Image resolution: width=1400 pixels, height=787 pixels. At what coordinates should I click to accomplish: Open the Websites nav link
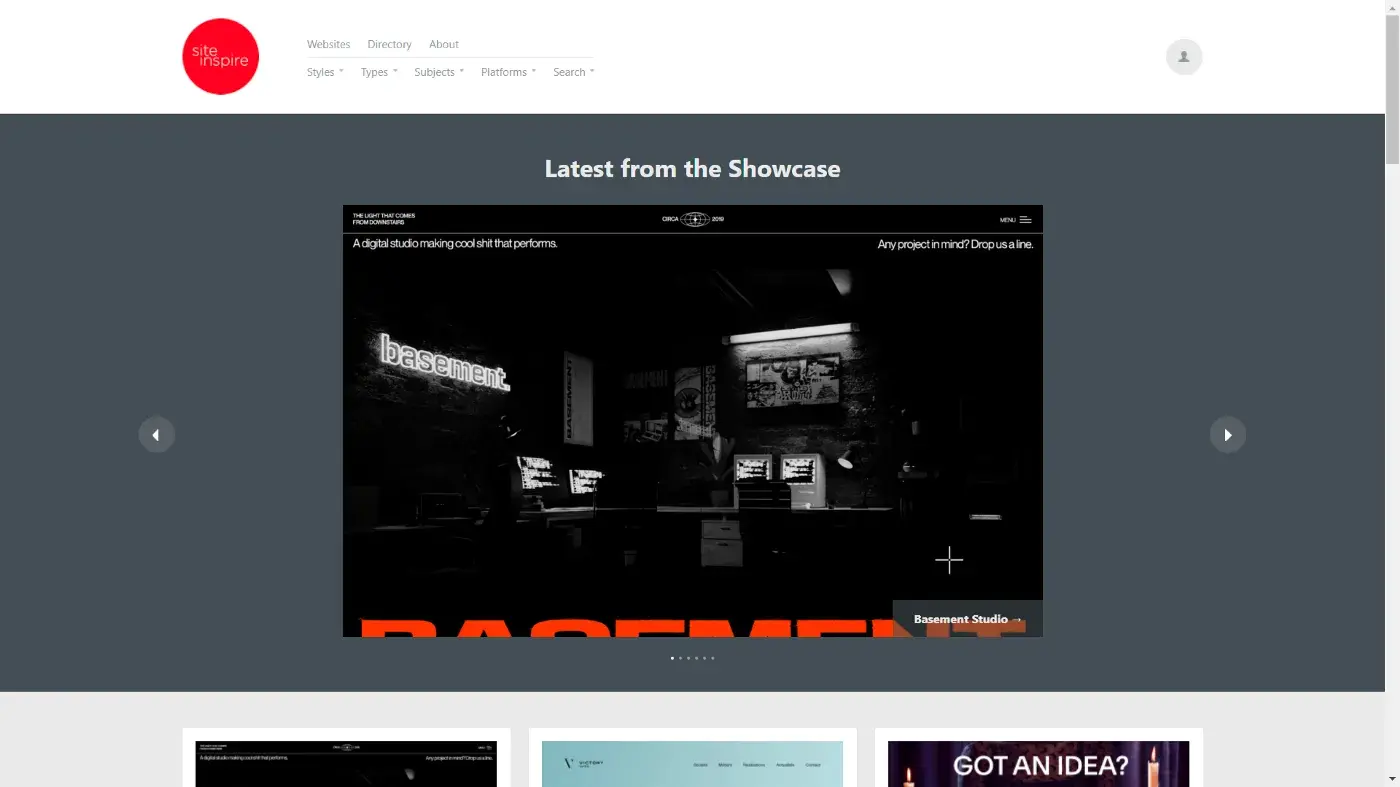point(328,44)
